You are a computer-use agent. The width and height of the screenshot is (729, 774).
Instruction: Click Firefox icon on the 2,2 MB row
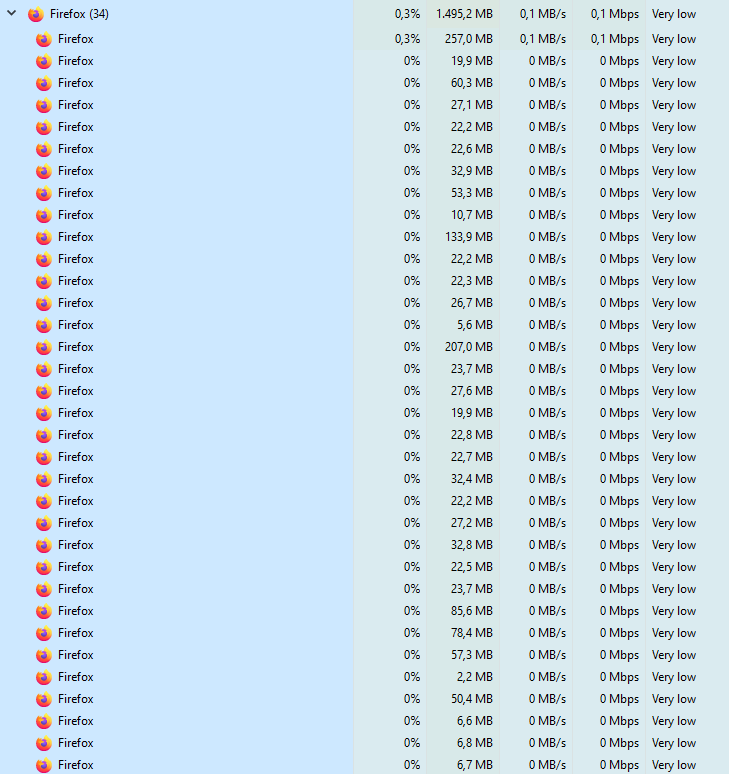(x=44, y=677)
